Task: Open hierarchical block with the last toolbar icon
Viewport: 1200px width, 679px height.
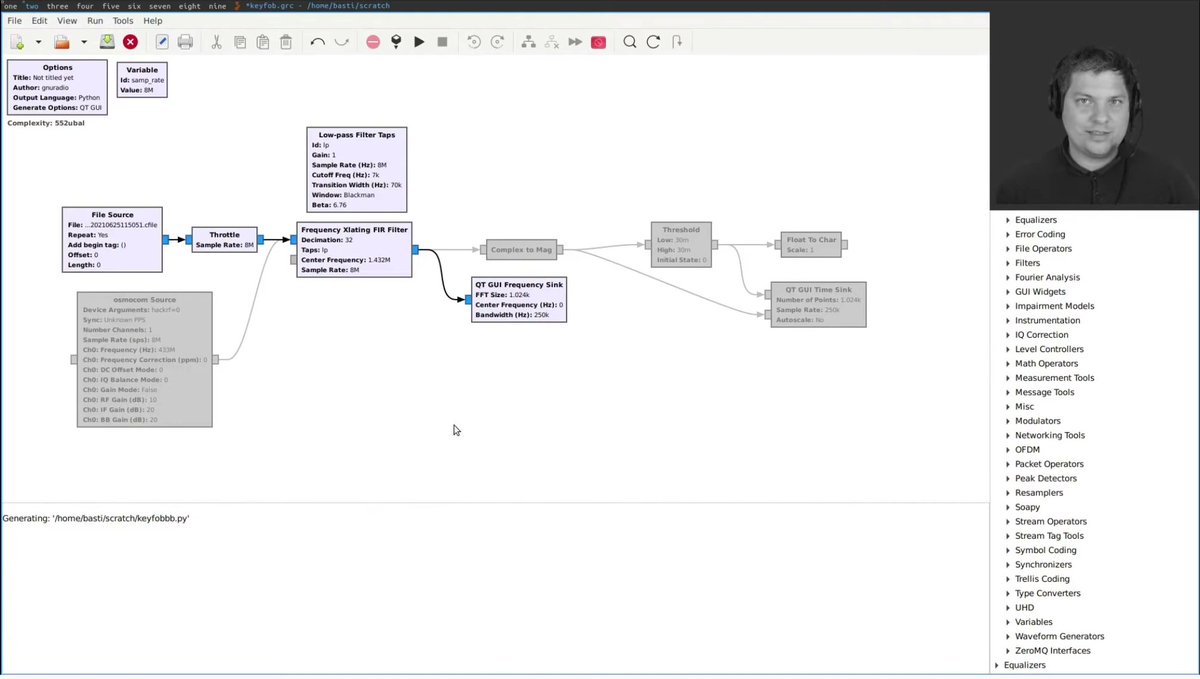Action: 677,42
